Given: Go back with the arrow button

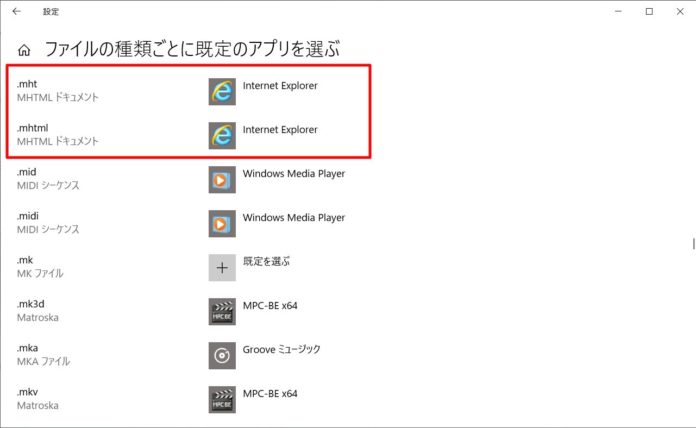Looking at the screenshot, I should point(16,12).
